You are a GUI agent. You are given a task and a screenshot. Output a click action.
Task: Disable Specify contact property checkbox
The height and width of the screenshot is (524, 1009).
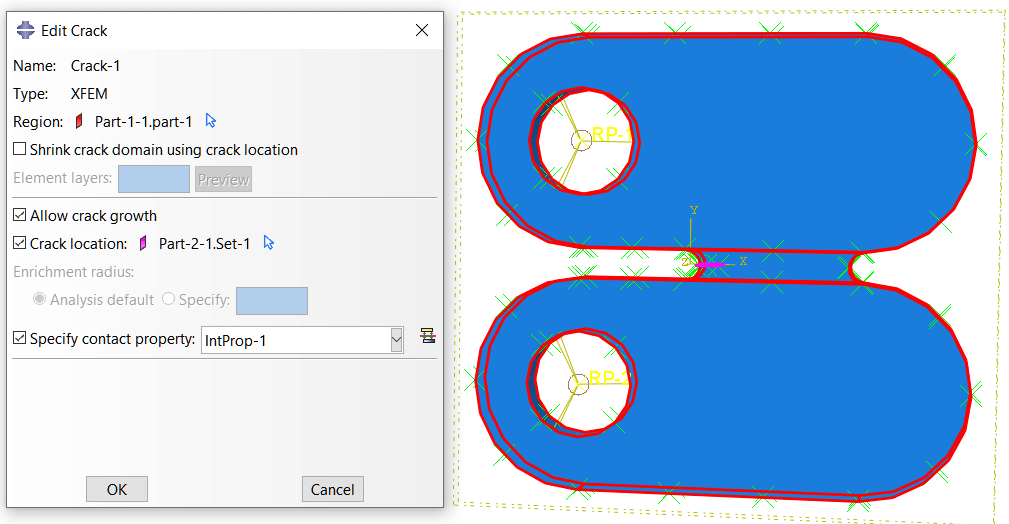(20, 339)
